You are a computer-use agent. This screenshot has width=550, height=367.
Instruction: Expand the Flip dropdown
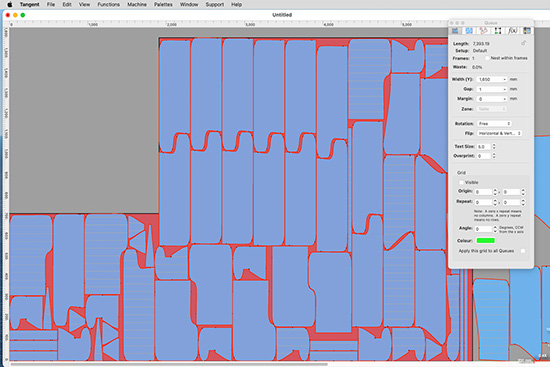[x=499, y=133]
